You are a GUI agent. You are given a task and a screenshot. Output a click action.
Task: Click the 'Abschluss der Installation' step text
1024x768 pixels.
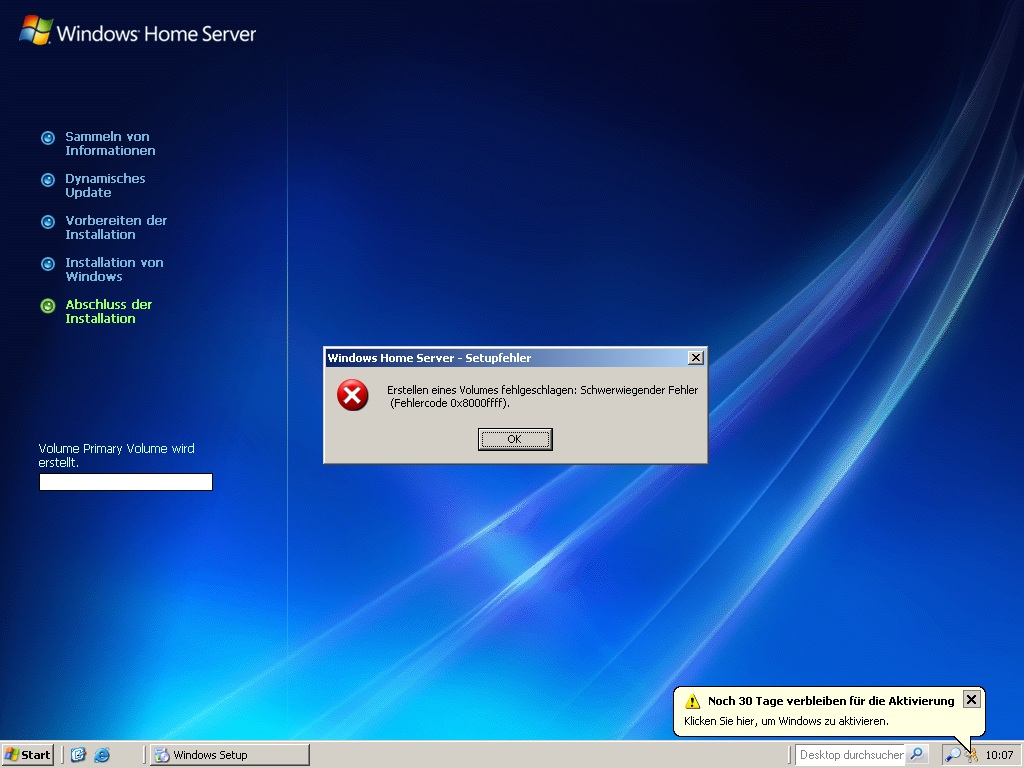[108, 312]
